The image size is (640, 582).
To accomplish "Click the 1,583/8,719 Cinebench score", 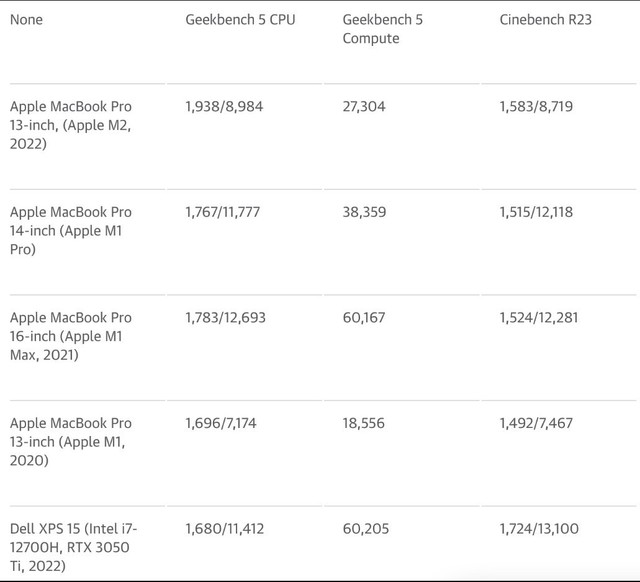I will (x=536, y=107).
